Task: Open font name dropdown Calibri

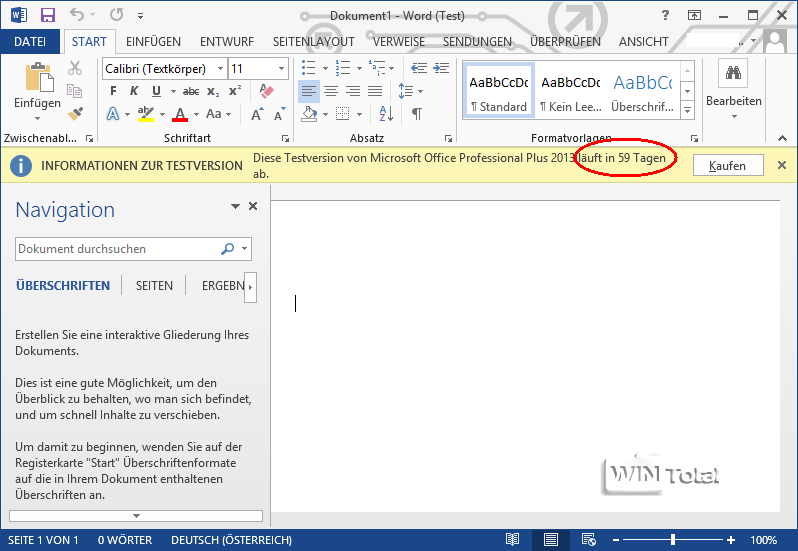Action: click(x=220, y=69)
